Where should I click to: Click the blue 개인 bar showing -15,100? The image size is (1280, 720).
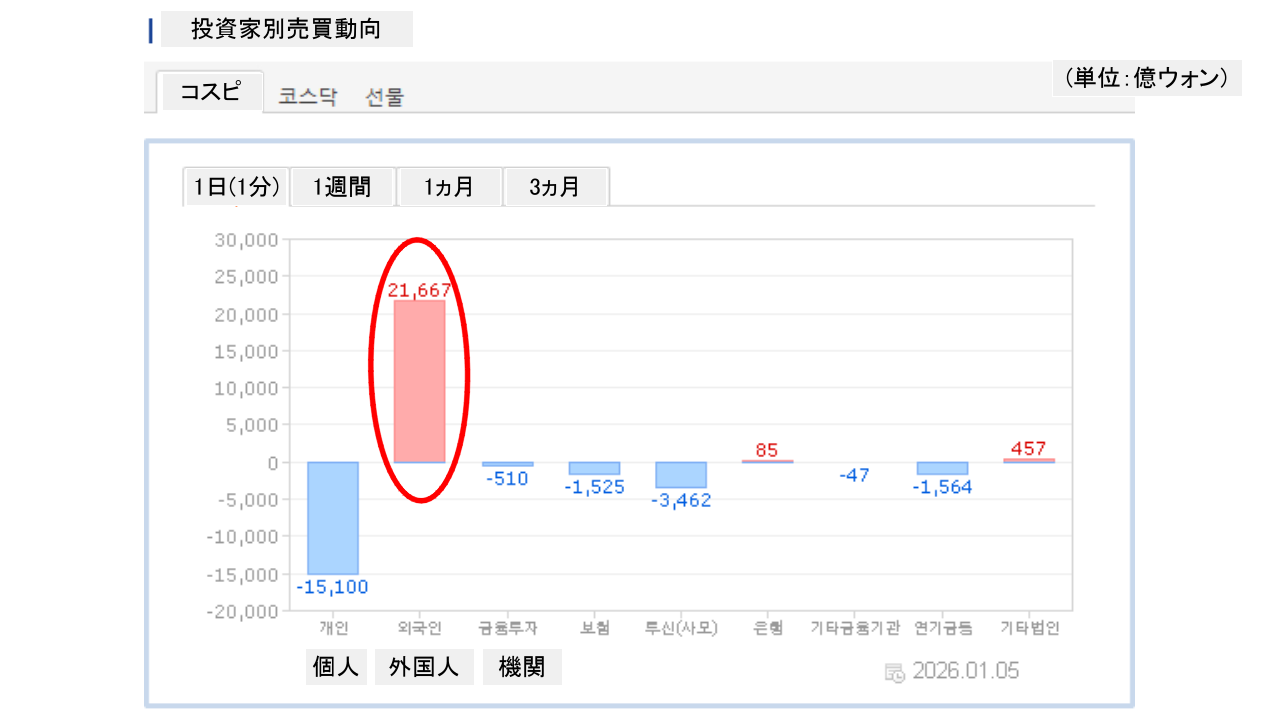332,518
